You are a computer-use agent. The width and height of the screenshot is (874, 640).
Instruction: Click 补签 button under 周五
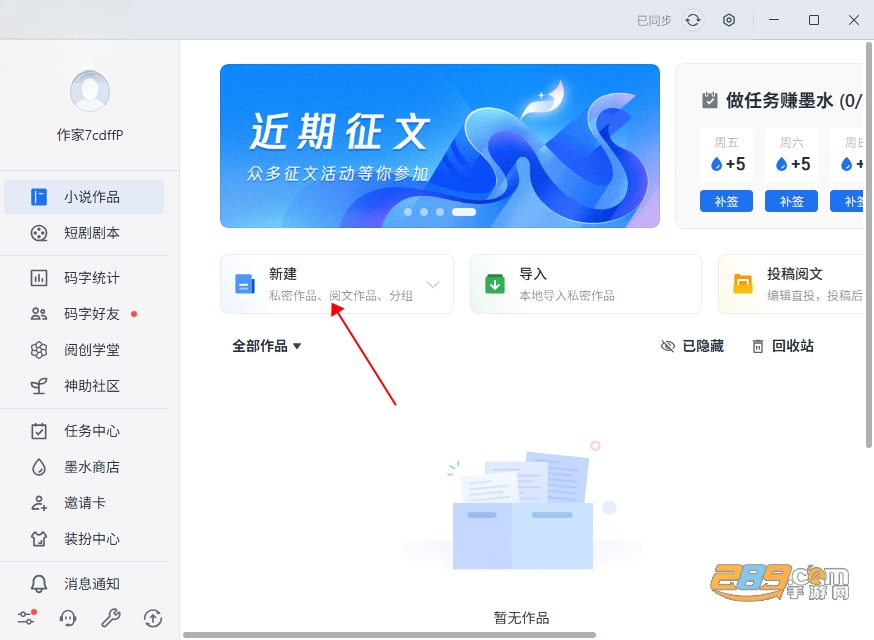(726, 201)
